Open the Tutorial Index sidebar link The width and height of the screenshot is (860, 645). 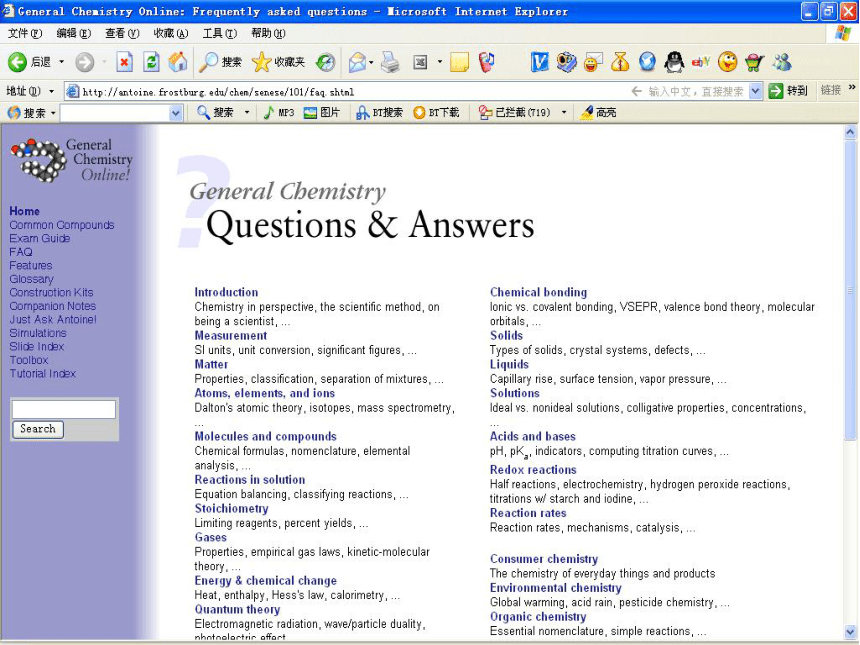[42, 374]
